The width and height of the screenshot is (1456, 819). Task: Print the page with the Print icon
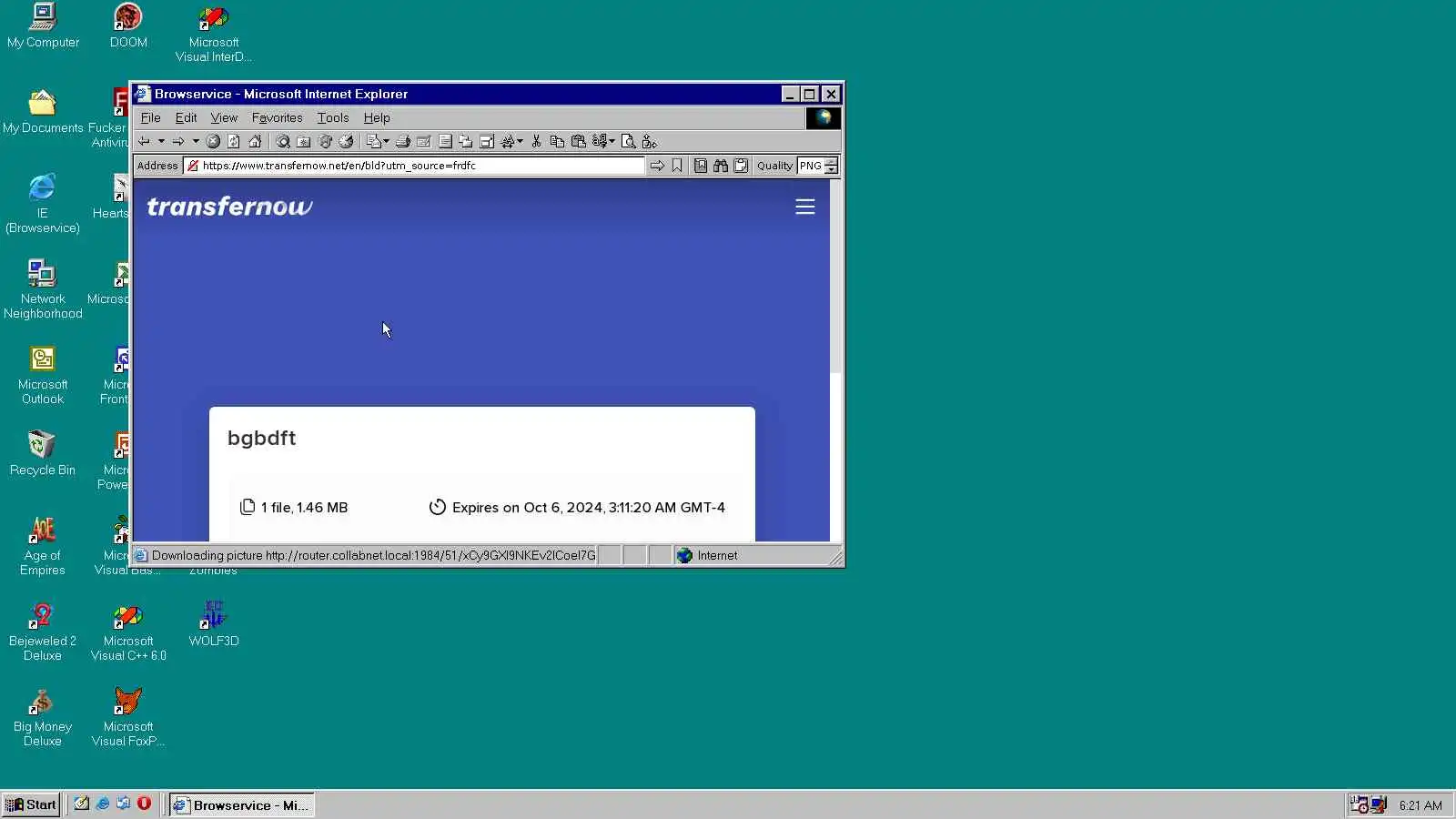click(x=402, y=141)
